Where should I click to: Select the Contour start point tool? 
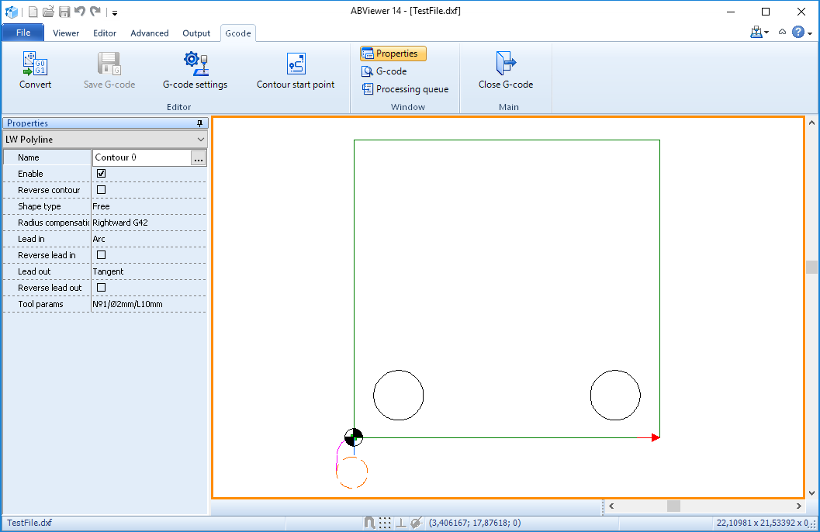coord(296,63)
